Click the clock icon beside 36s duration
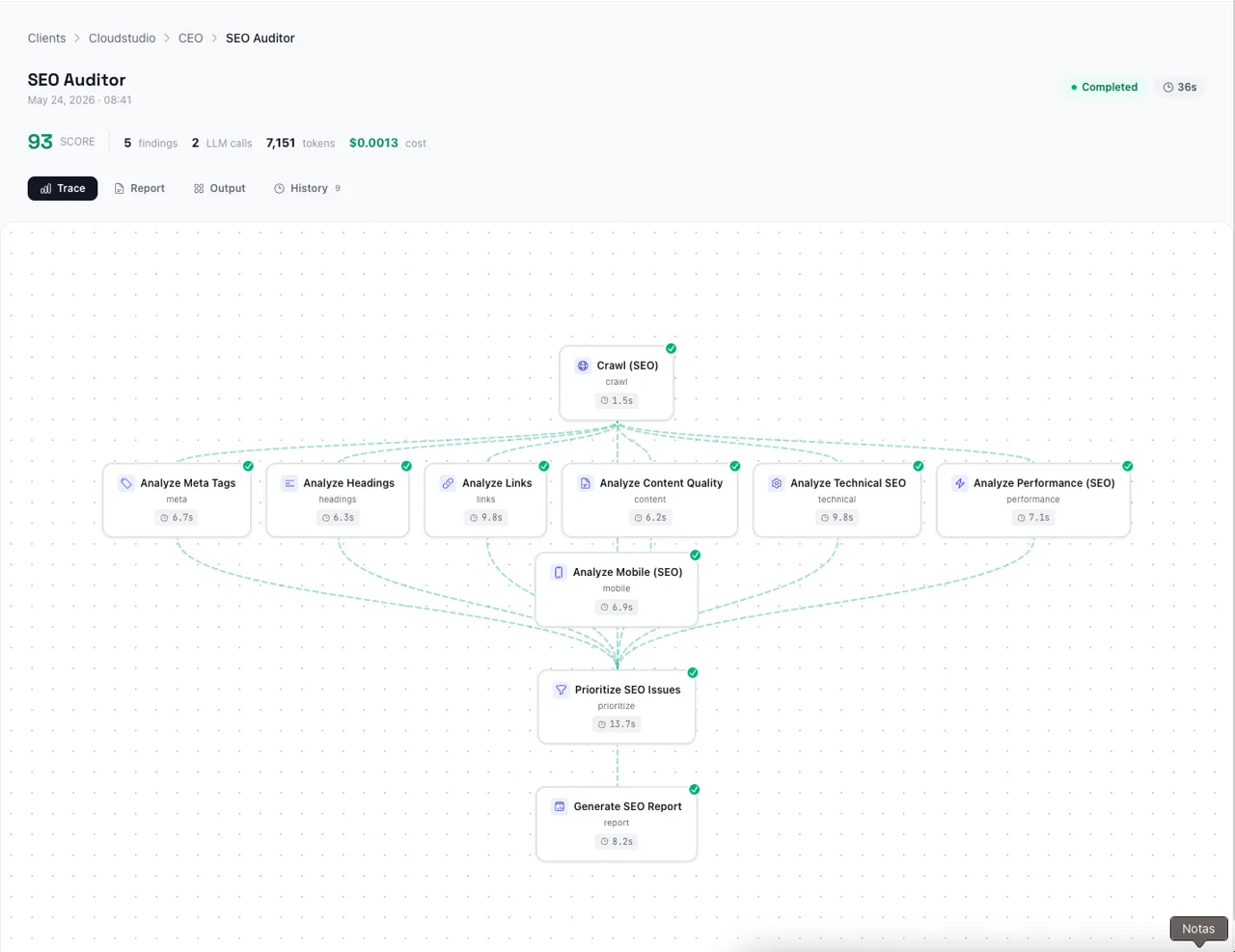1235x952 pixels. pos(1168,87)
